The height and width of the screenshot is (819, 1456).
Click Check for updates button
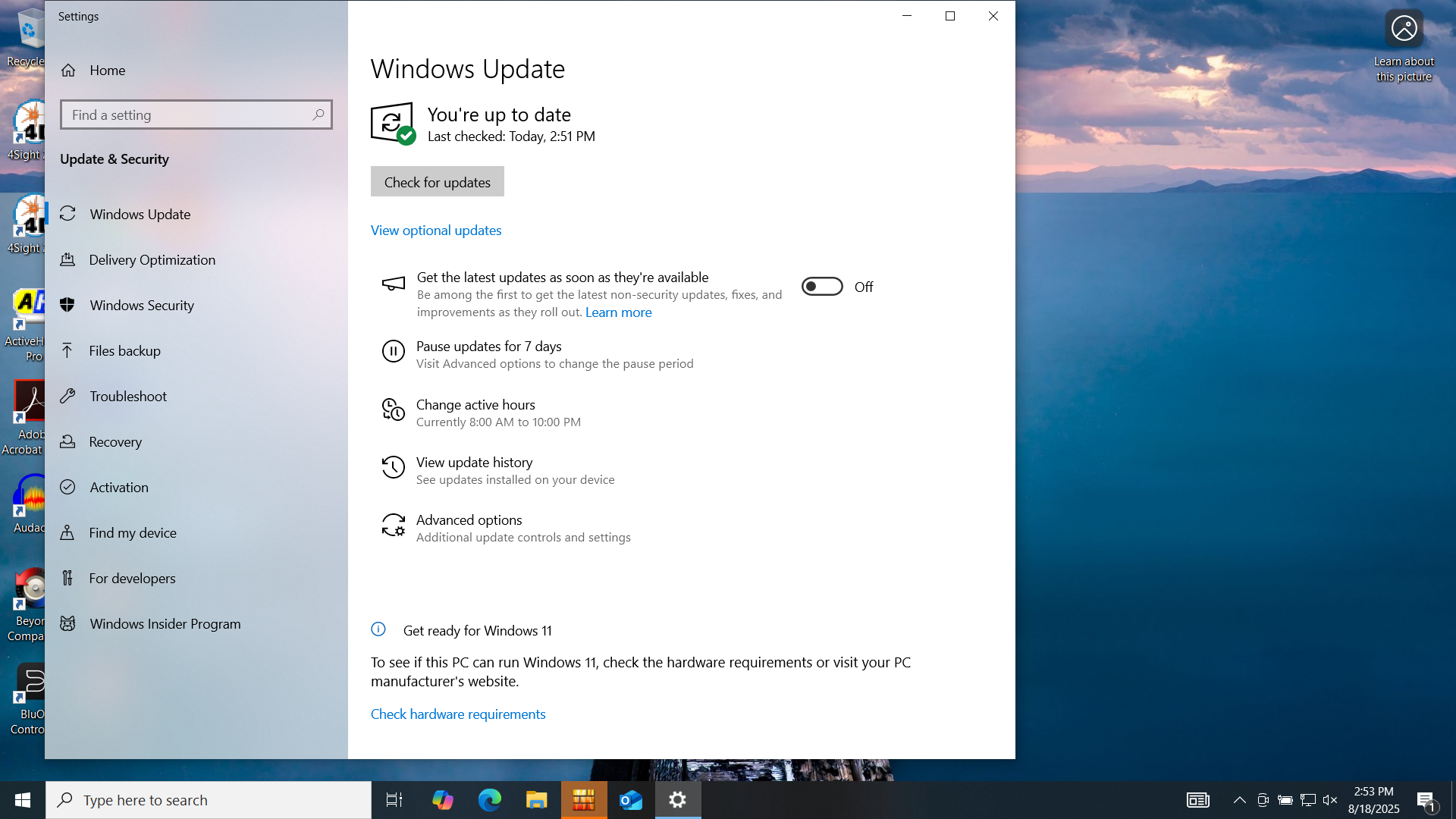[437, 182]
